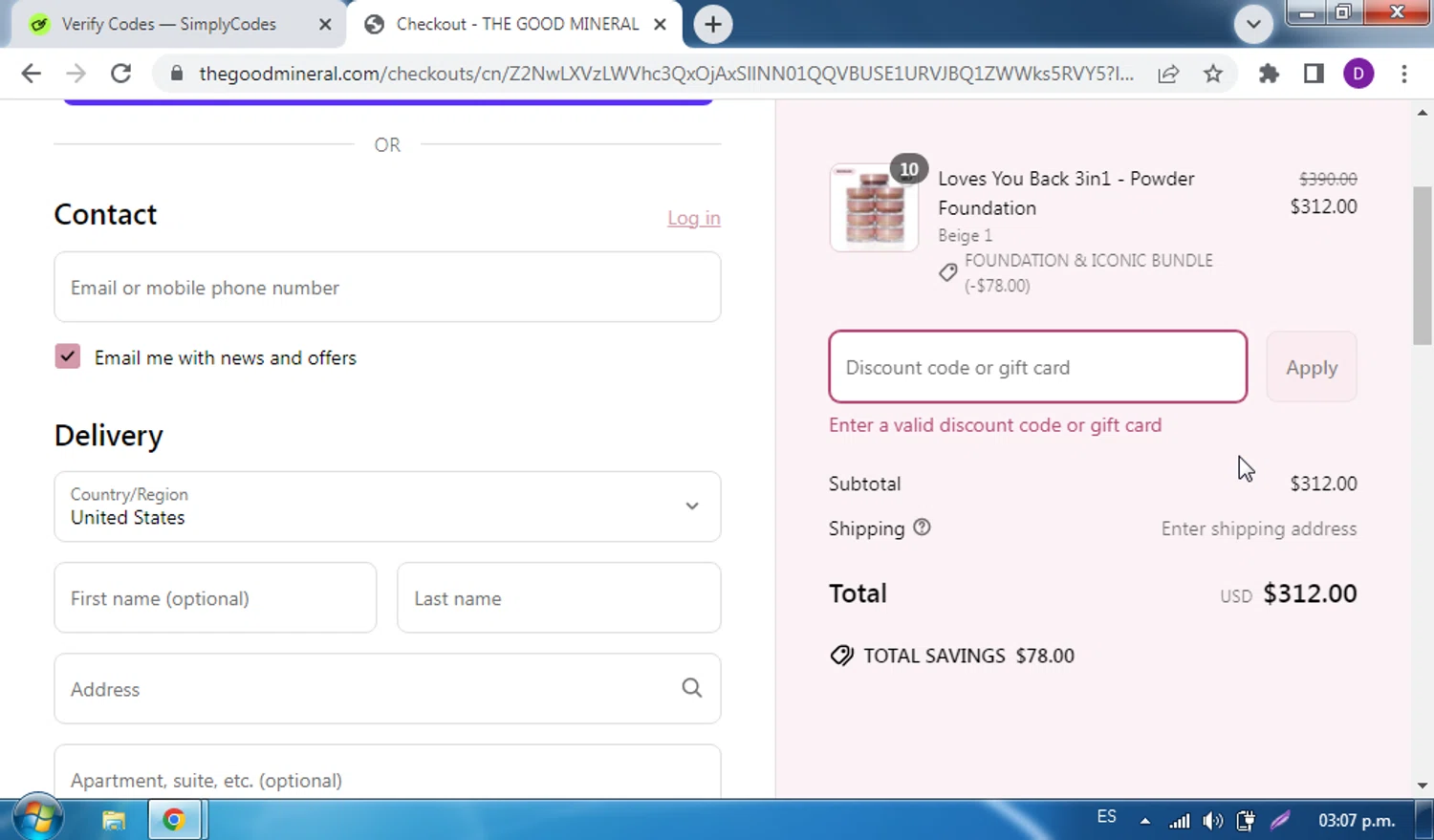This screenshot has height=840, width=1434.
Task: Open the Windows Start button
Action: coord(37,819)
